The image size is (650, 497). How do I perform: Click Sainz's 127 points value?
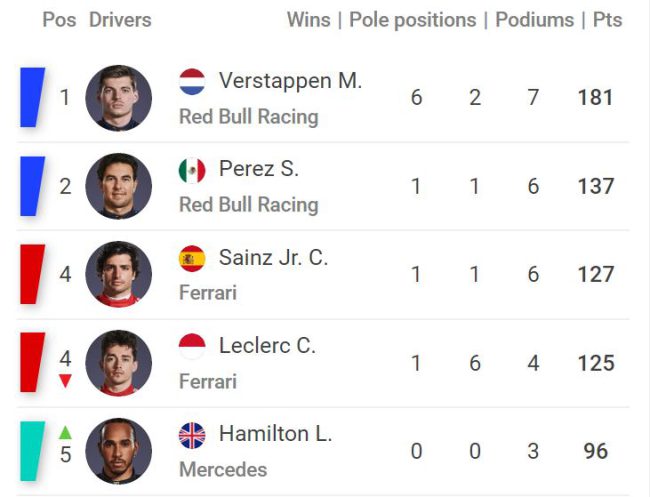coord(596,274)
